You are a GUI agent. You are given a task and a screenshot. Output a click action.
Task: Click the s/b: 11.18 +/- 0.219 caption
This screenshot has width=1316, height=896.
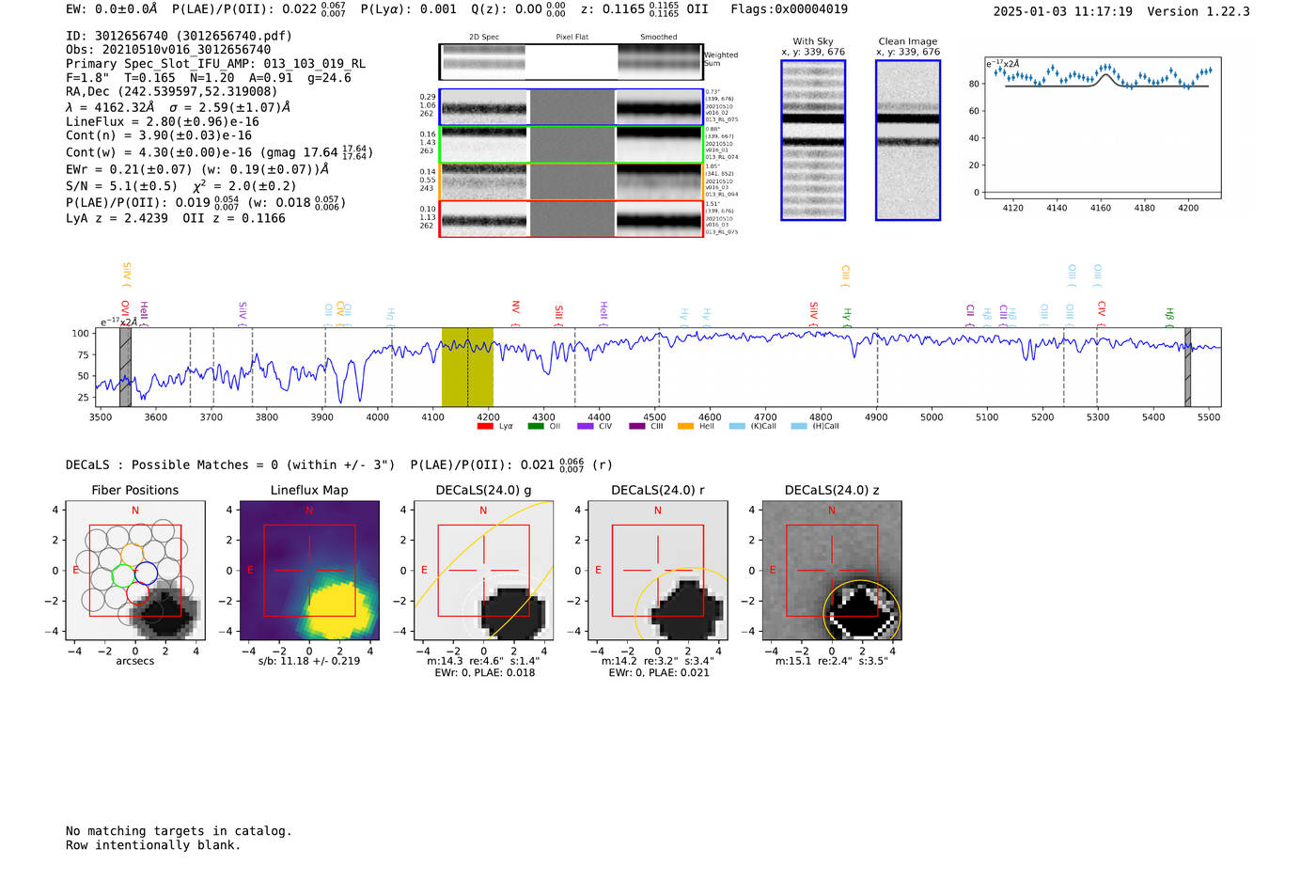[x=309, y=661]
